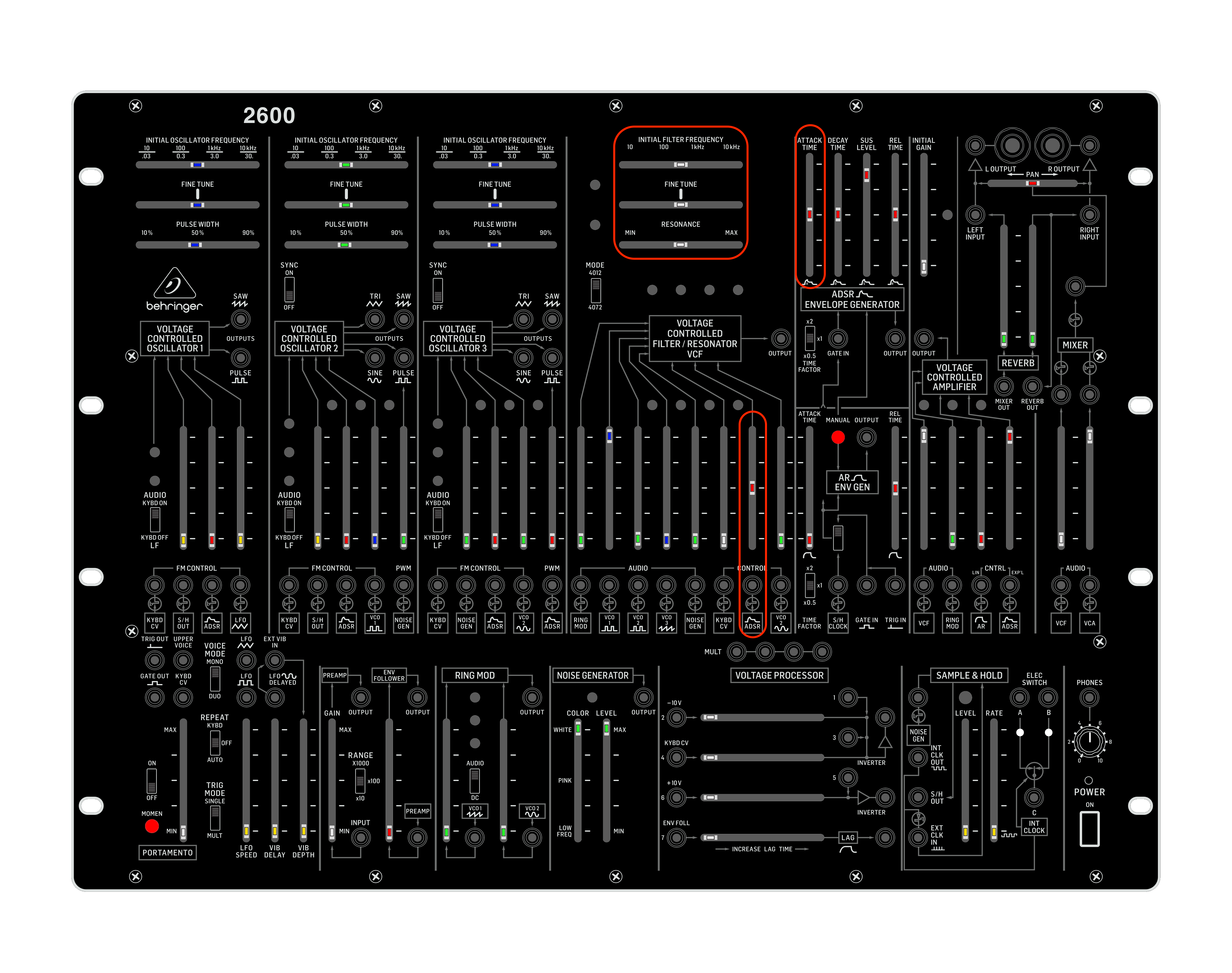Click the noise COLOR slider
The height and width of the screenshot is (973, 1232).
pos(578,780)
